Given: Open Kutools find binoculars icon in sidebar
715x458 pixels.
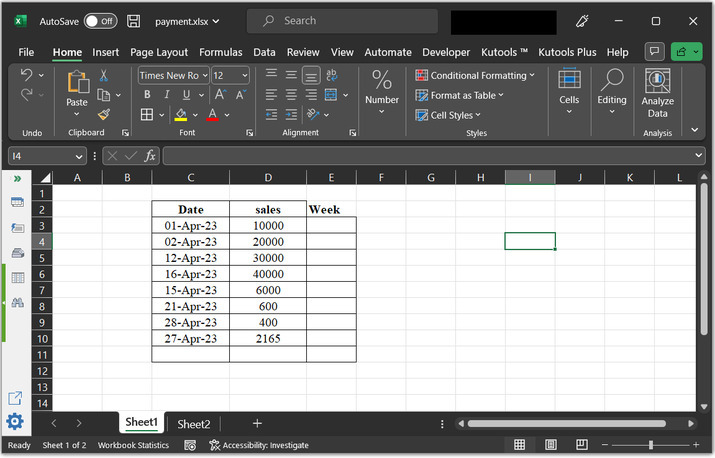Looking at the screenshot, I should tap(17, 302).
